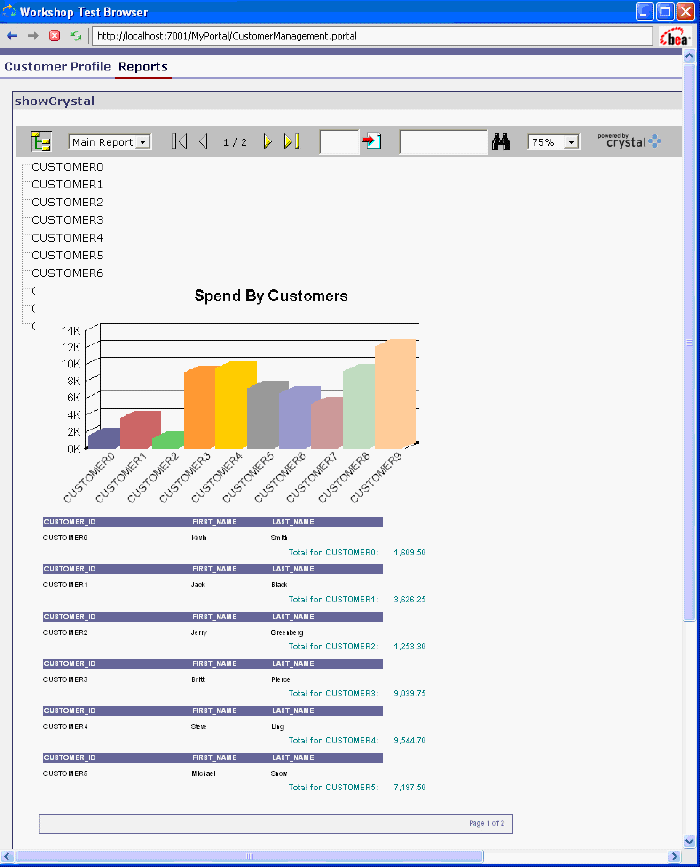The height and width of the screenshot is (867, 700).
Task: Refresh the page with the green reload icon
Action: click(x=76, y=36)
